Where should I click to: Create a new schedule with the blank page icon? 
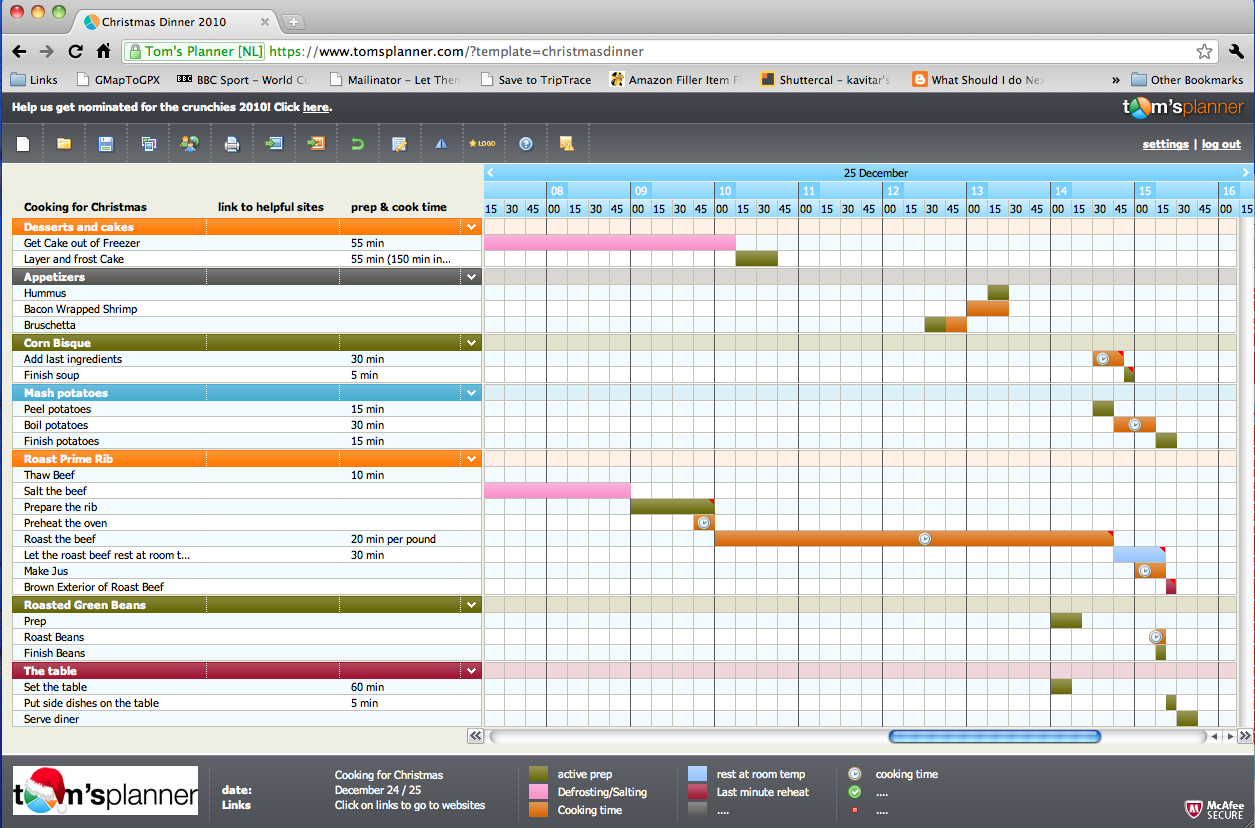point(22,144)
